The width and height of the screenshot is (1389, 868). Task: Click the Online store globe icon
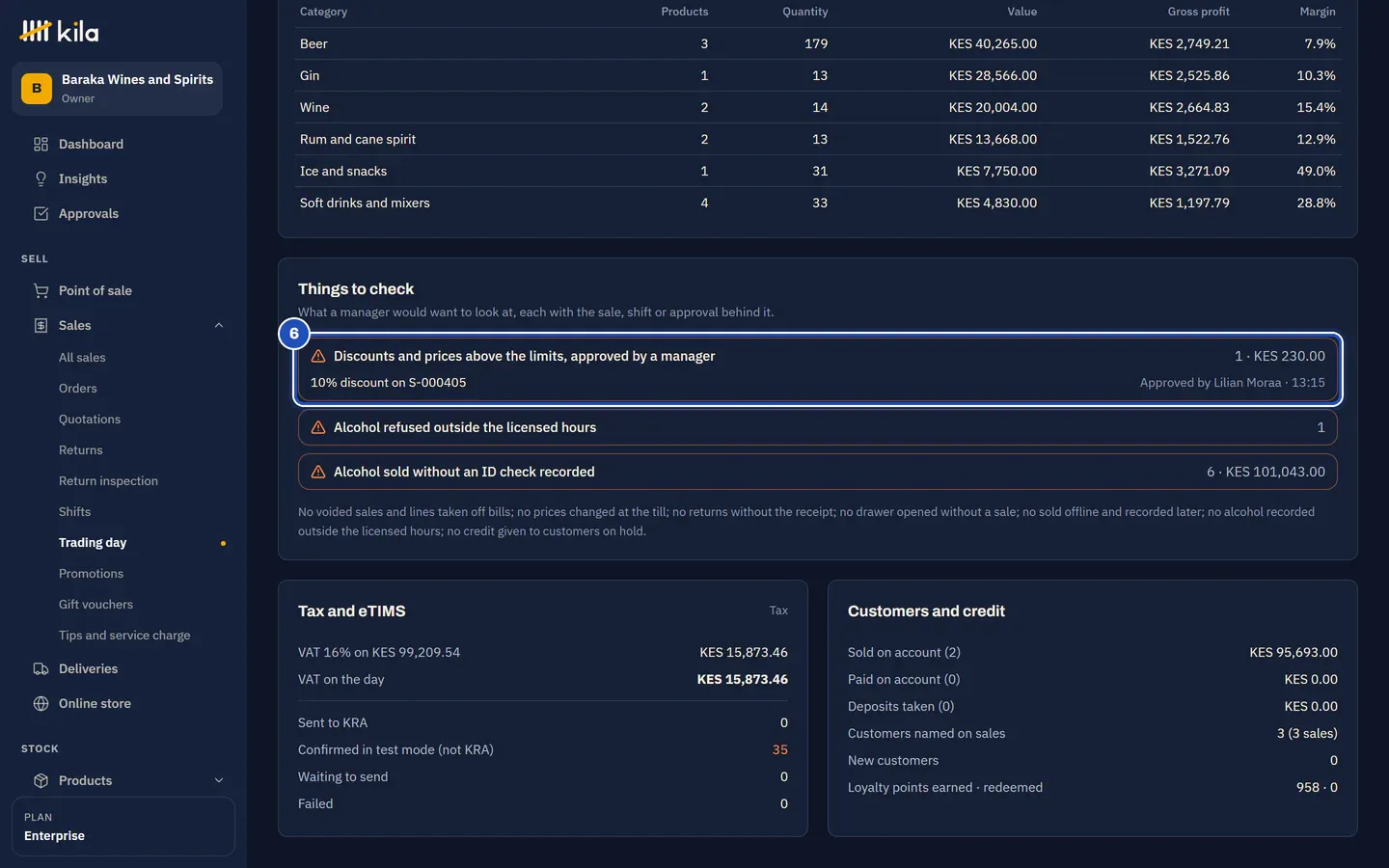41,704
